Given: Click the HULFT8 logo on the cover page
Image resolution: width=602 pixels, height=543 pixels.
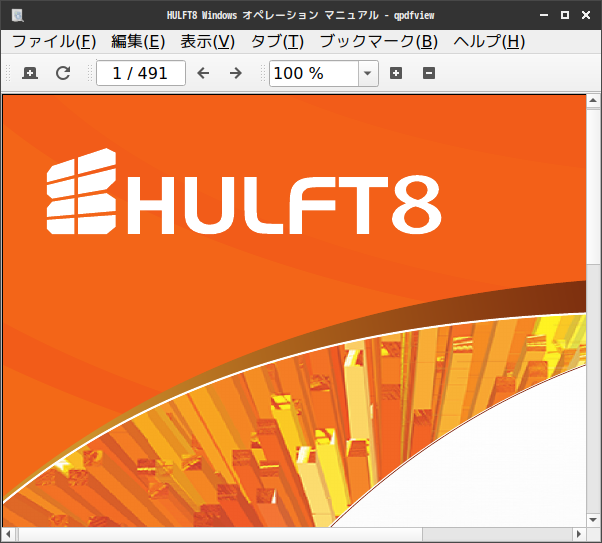Looking at the screenshot, I should [244, 192].
